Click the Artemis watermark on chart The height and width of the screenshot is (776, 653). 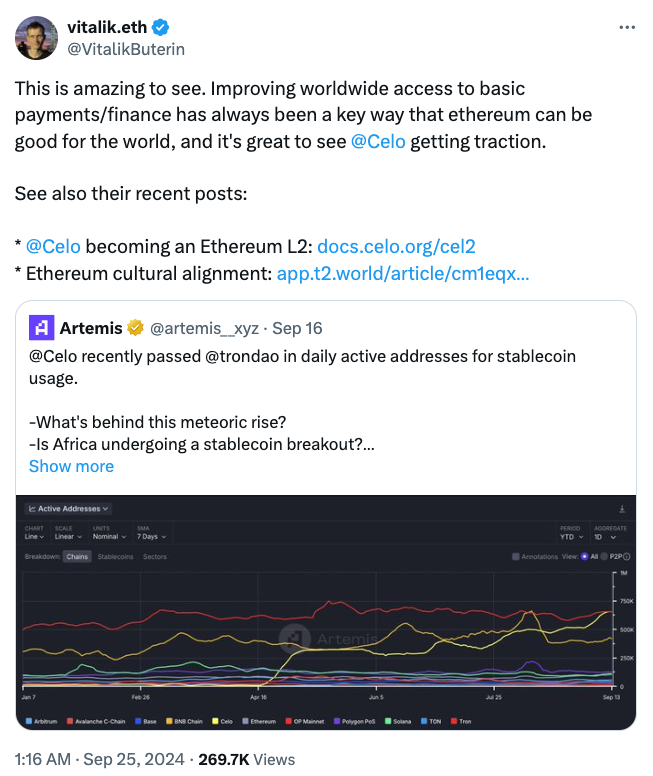[x=328, y=639]
